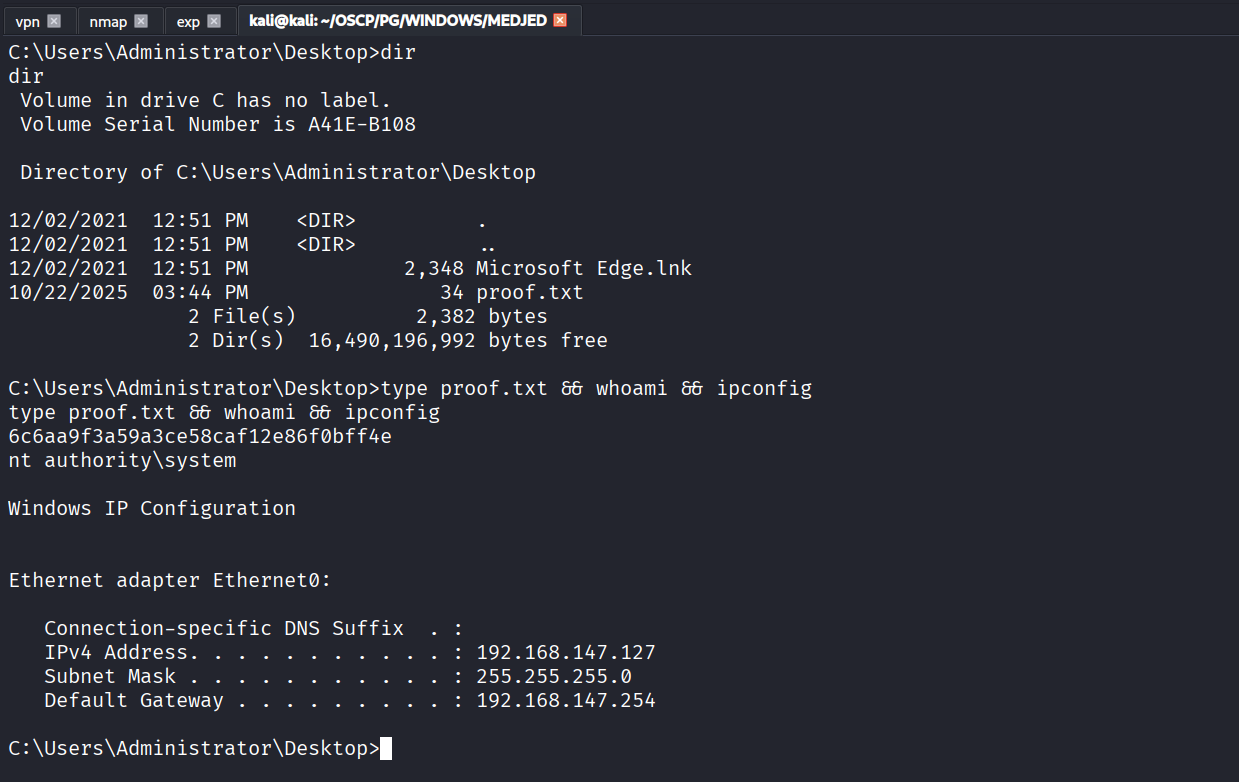1239x782 pixels.
Task: Click the 16,490,196,992 bytes free text
Action: point(458,341)
